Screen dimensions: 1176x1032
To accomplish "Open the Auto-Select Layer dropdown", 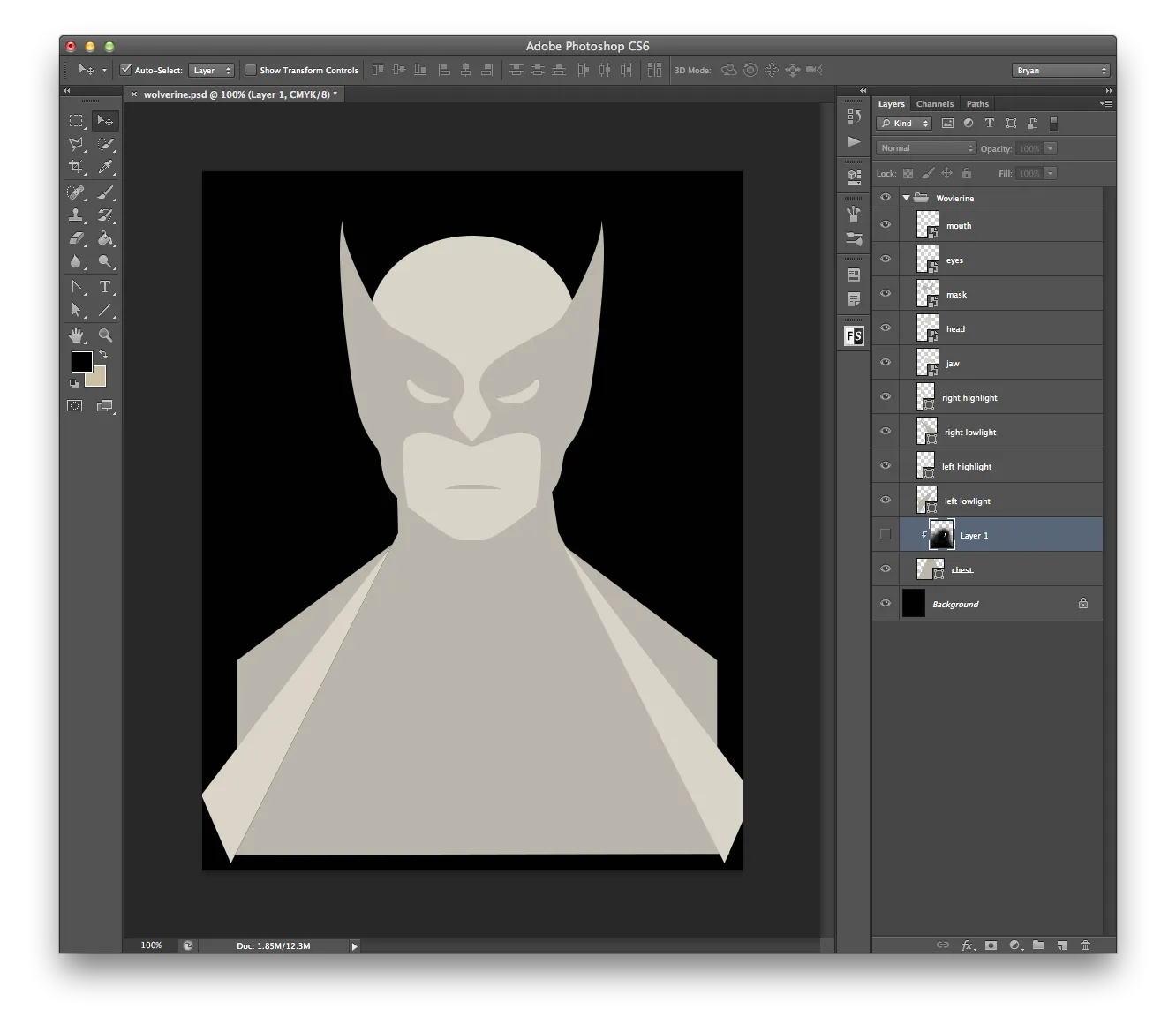I will (212, 71).
